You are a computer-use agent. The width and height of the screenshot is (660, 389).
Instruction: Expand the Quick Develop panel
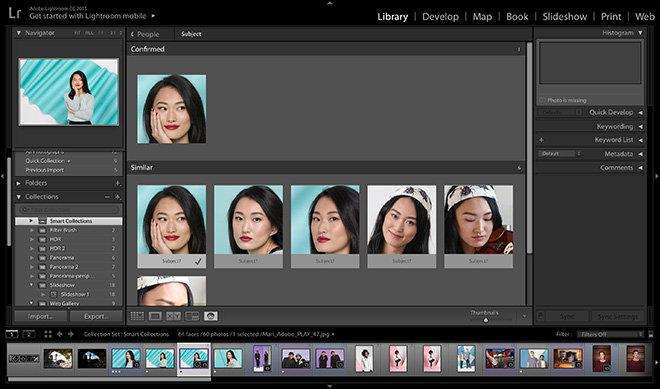pyautogui.click(x=640, y=112)
